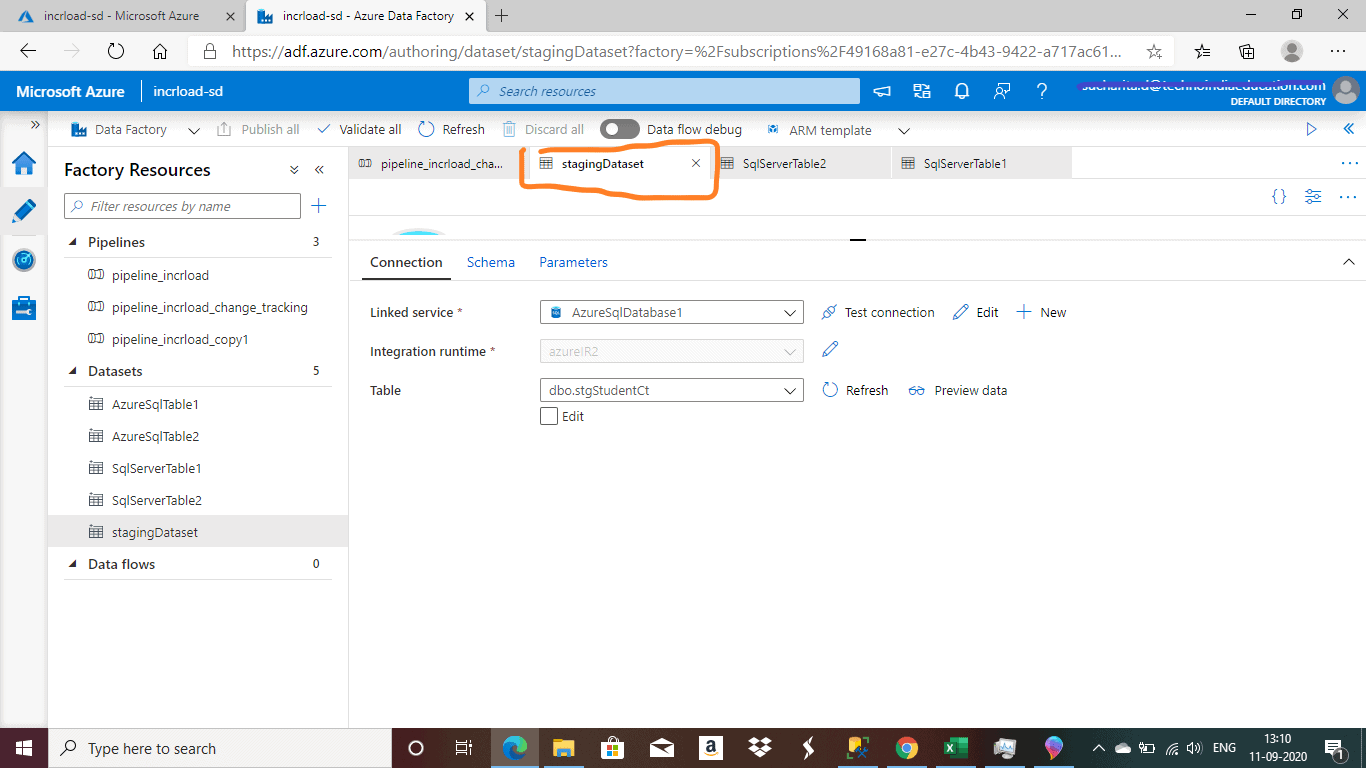Go back in the browser
Screen dimensions: 1366x768
pyautogui.click(x=28, y=51)
